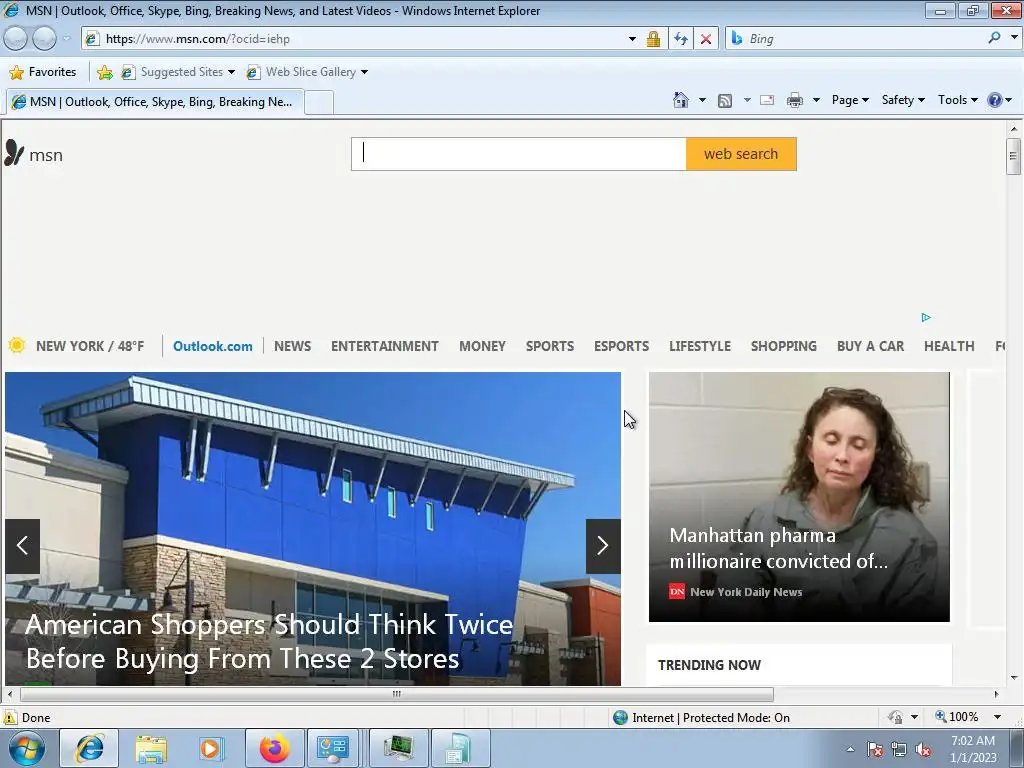This screenshot has height=768, width=1024.
Task: Show the next carousel slide
Action: [x=603, y=546]
